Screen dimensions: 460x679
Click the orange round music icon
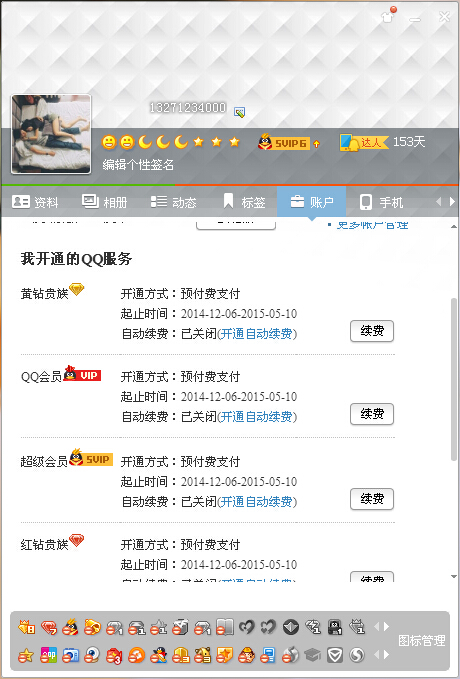coord(136,655)
